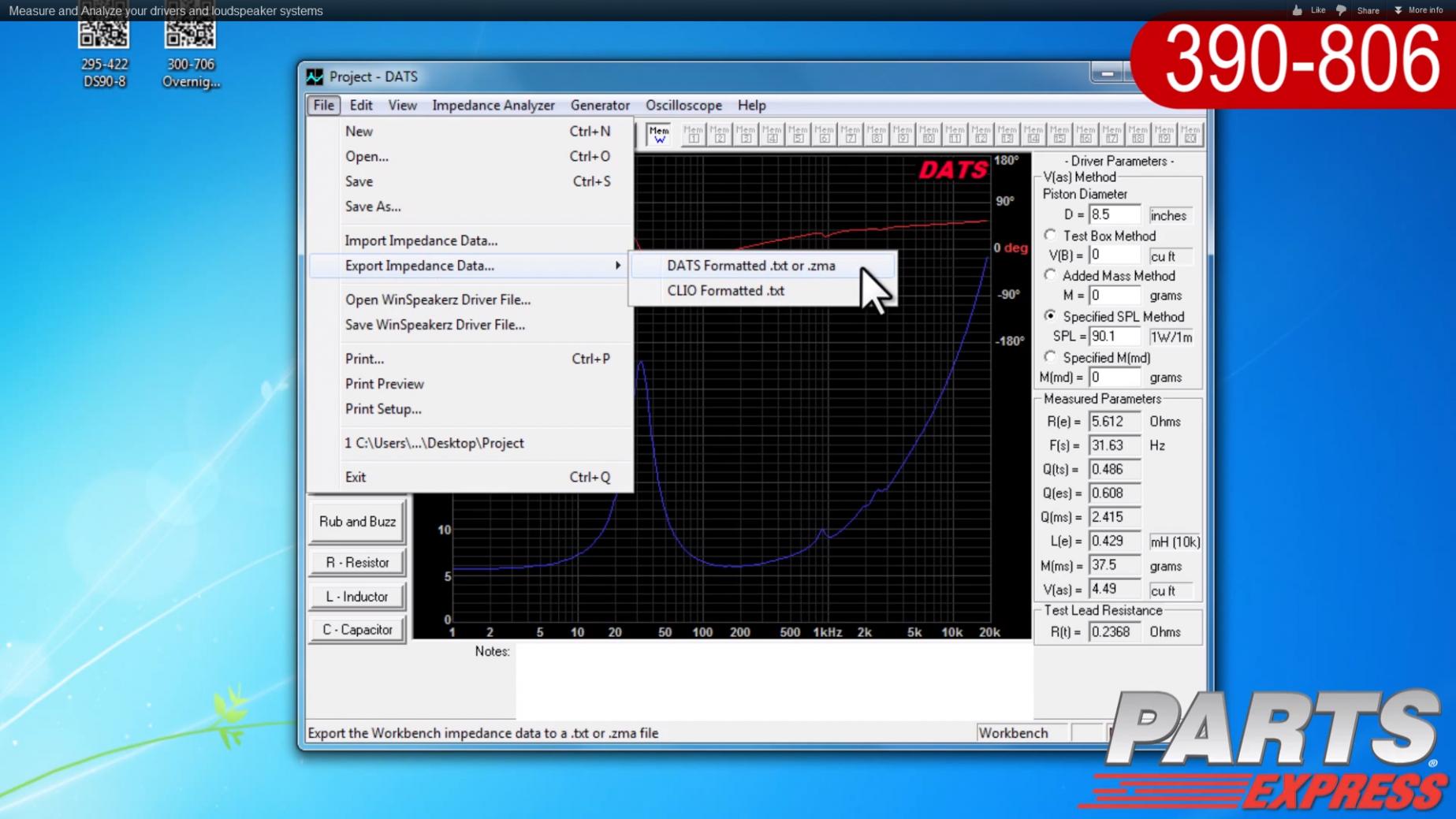Click the Notes text area
Screen dimensions: 1456x819
[774, 681]
